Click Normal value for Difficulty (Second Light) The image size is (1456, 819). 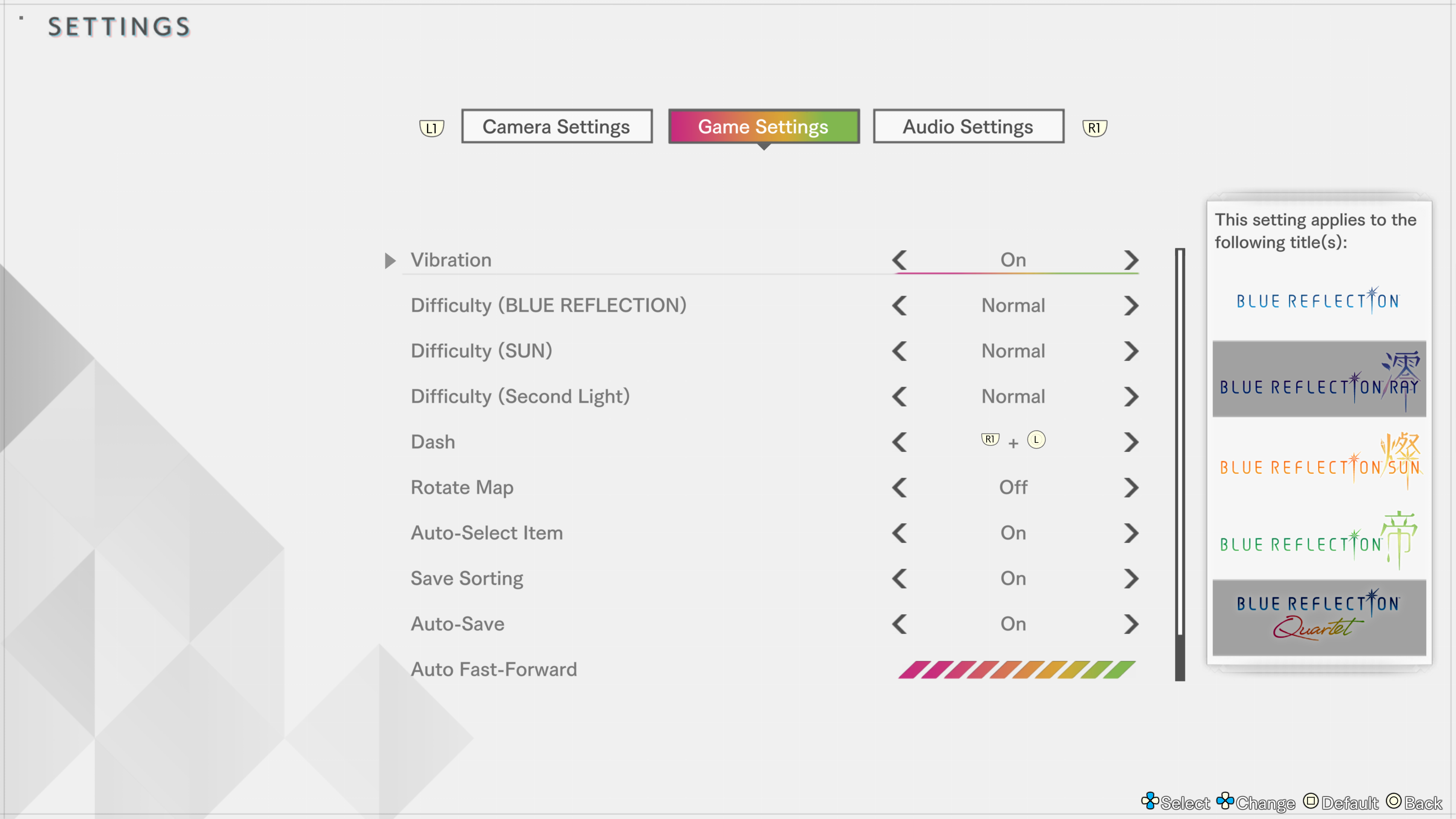click(1013, 396)
